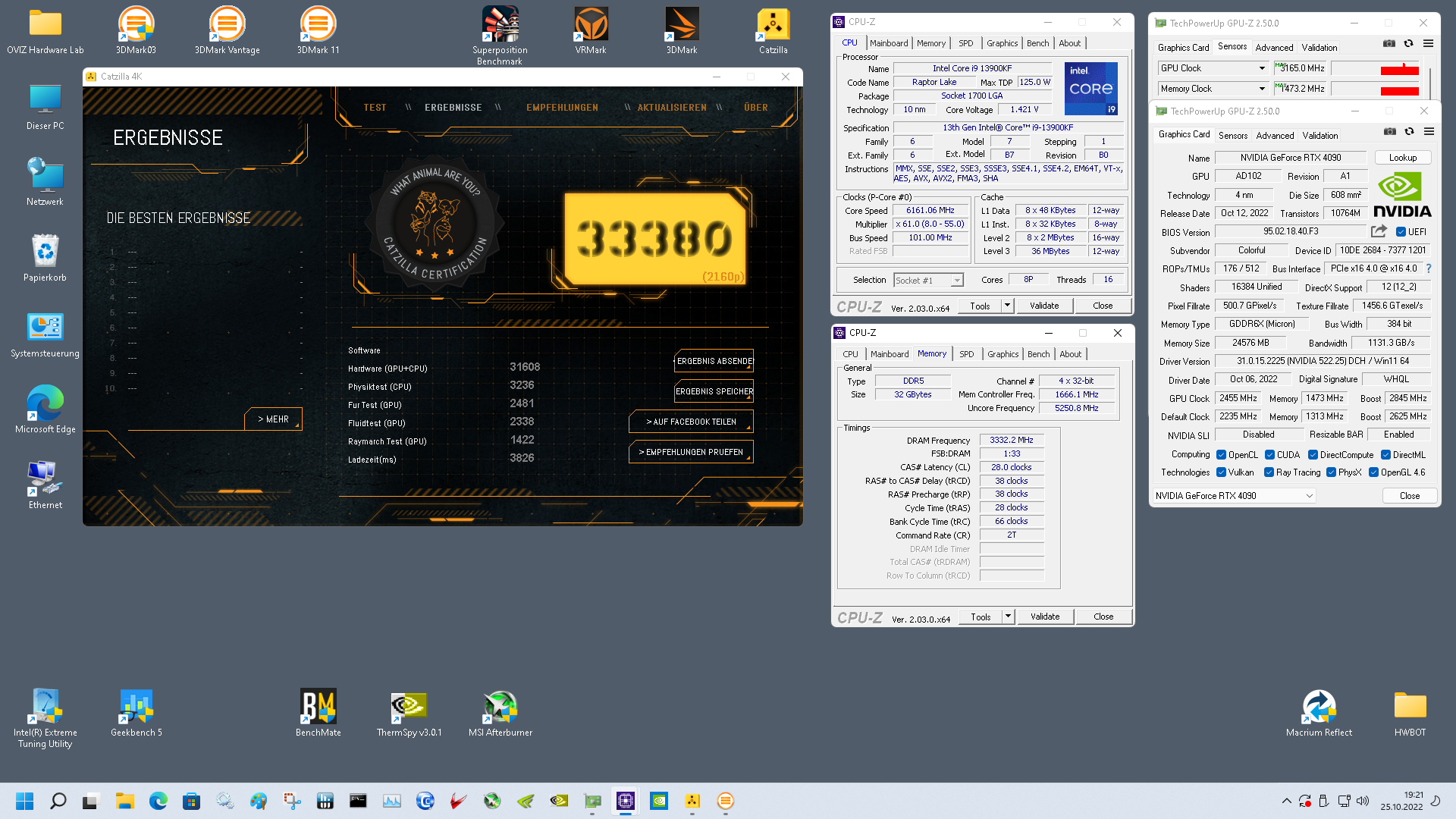This screenshot has width=1456, height=819.
Task: Click the GPU Clock red sensor graph
Action: (x=1376, y=68)
